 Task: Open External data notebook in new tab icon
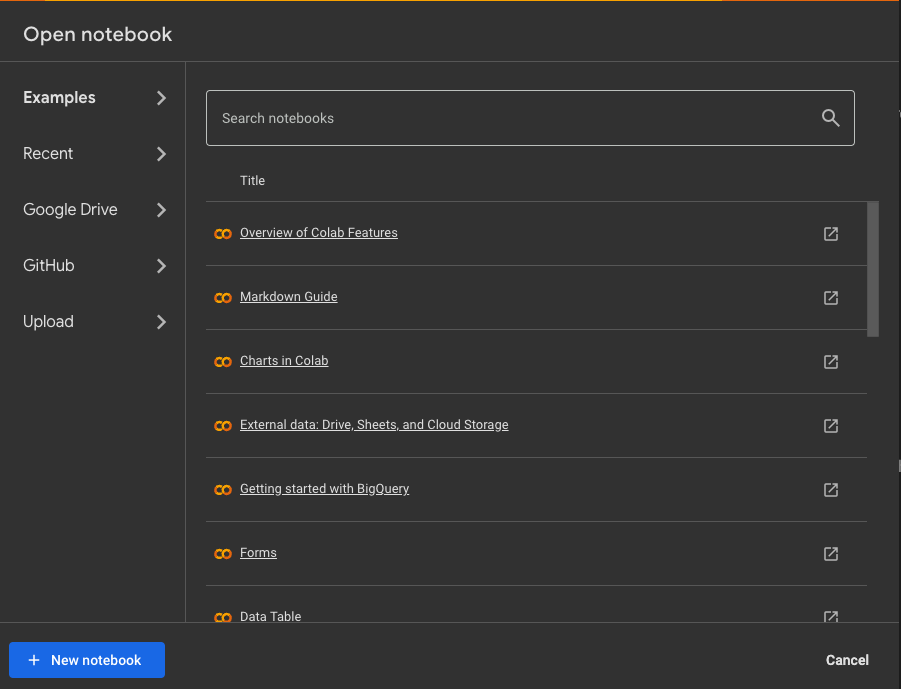coord(831,426)
